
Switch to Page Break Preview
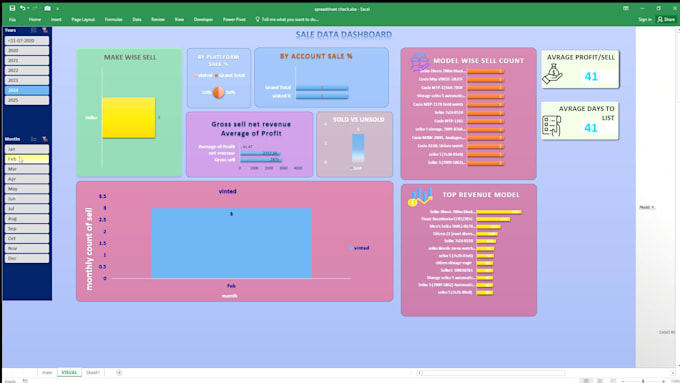pos(613,380)
